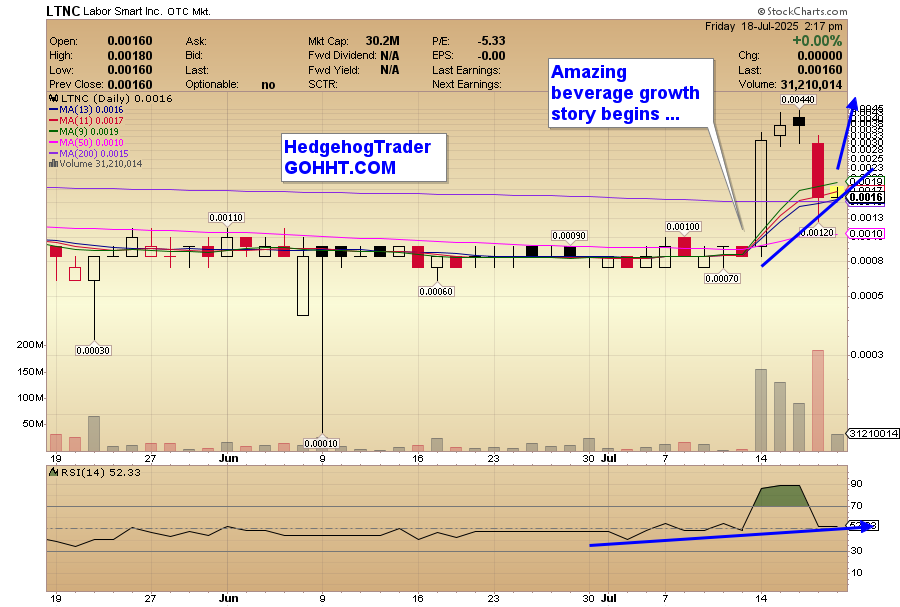
Task: Click the 0.00120 price label
Action: [x=817, y=232]
